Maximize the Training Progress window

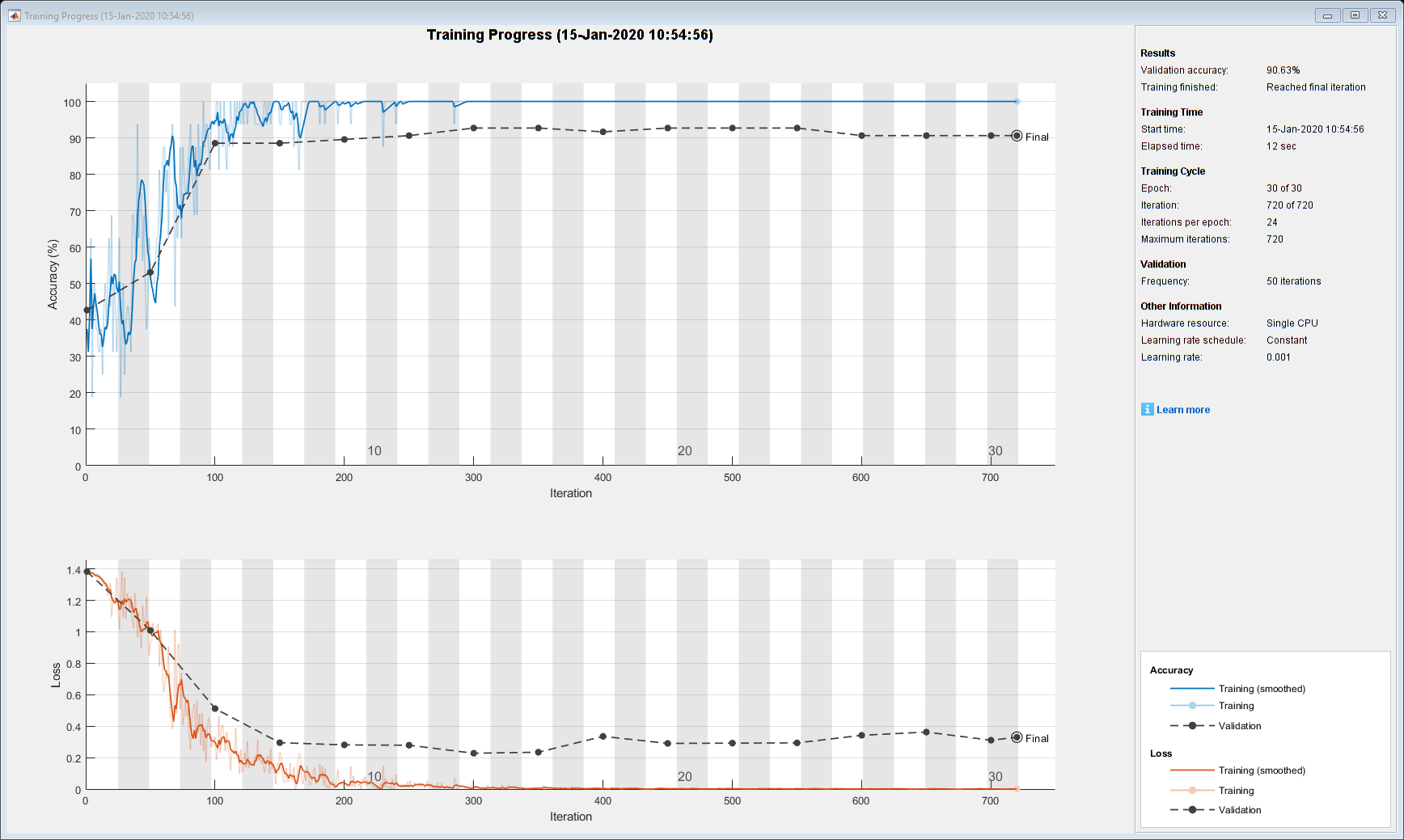coord(1355,15)
